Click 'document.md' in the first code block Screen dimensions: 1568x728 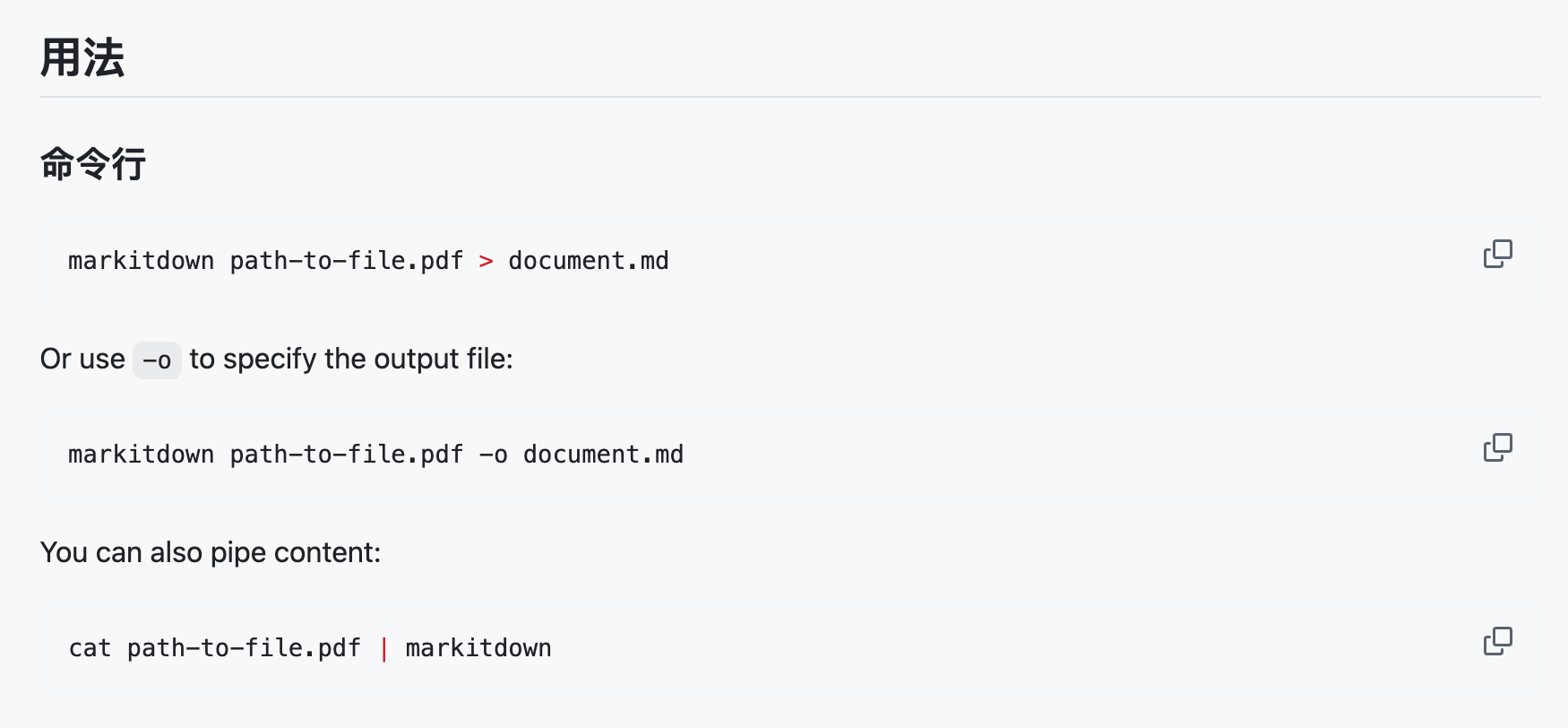[588, 261]
